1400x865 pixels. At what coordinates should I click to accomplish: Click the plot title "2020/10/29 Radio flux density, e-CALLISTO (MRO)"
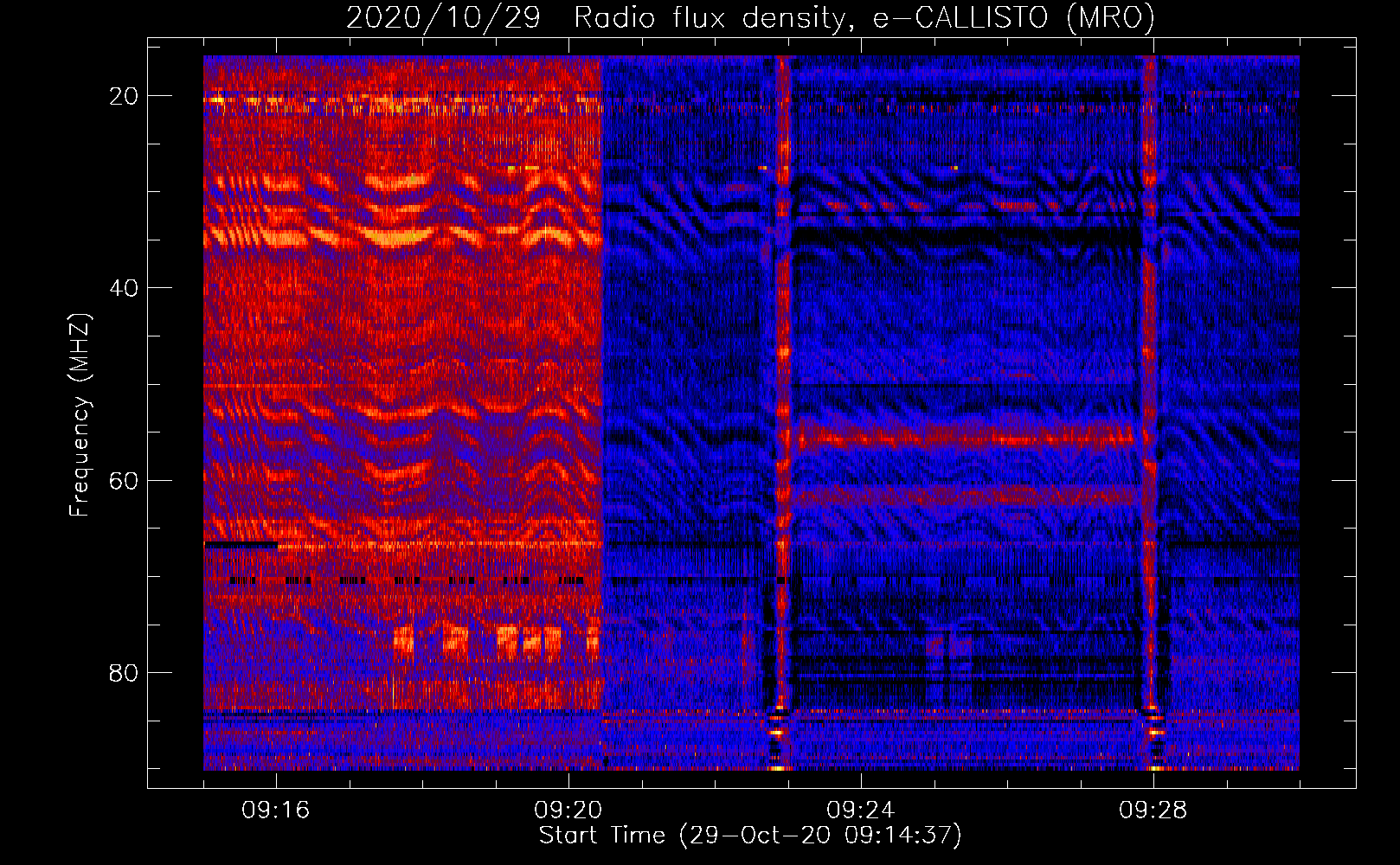coord(750,18)
